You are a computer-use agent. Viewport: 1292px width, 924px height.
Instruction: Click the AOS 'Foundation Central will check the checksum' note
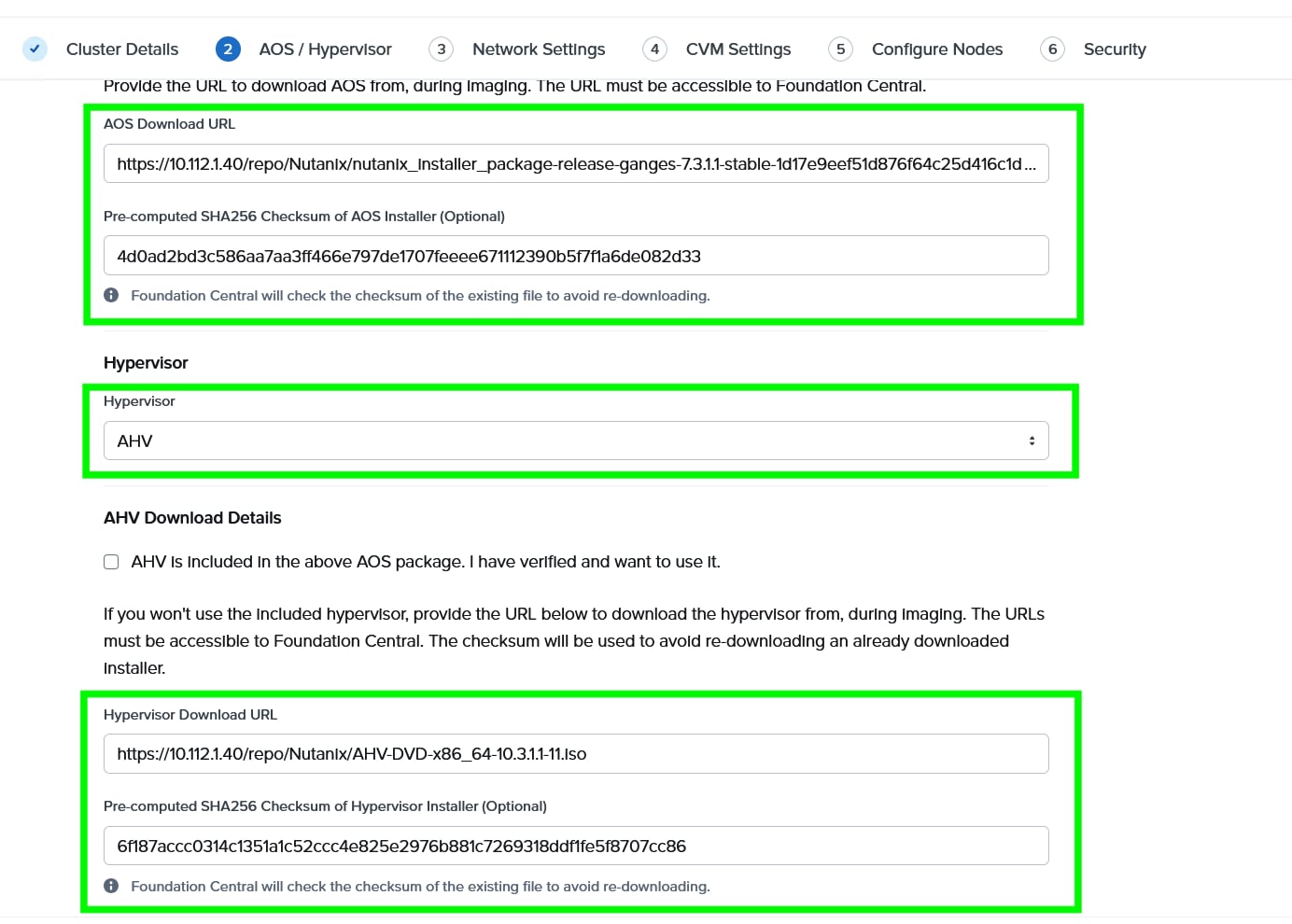420,296
